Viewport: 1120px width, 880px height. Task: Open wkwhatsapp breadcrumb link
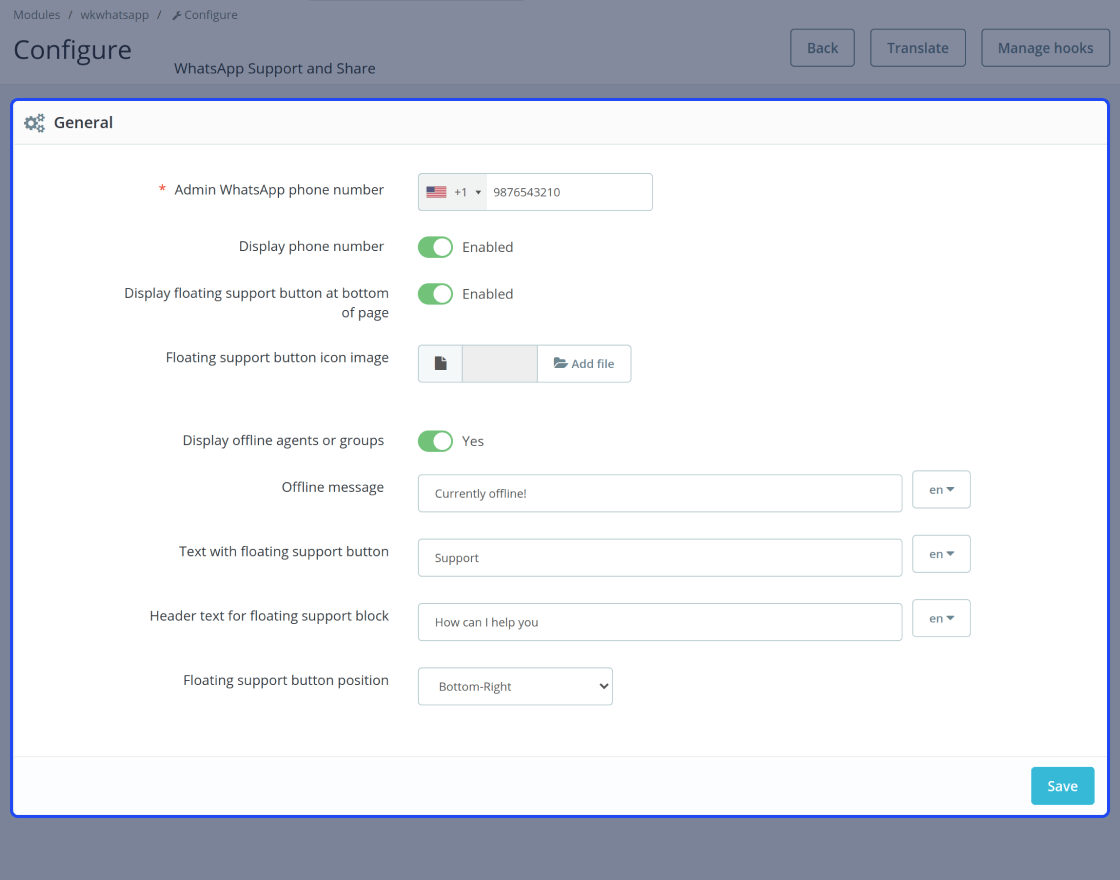click(114, 15)
